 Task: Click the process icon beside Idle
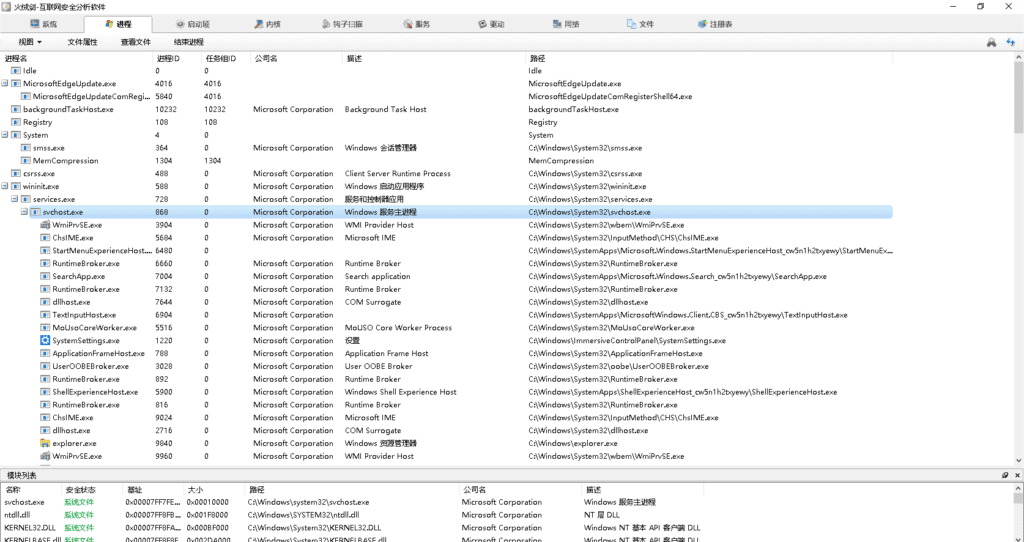[x=16, y=71]
